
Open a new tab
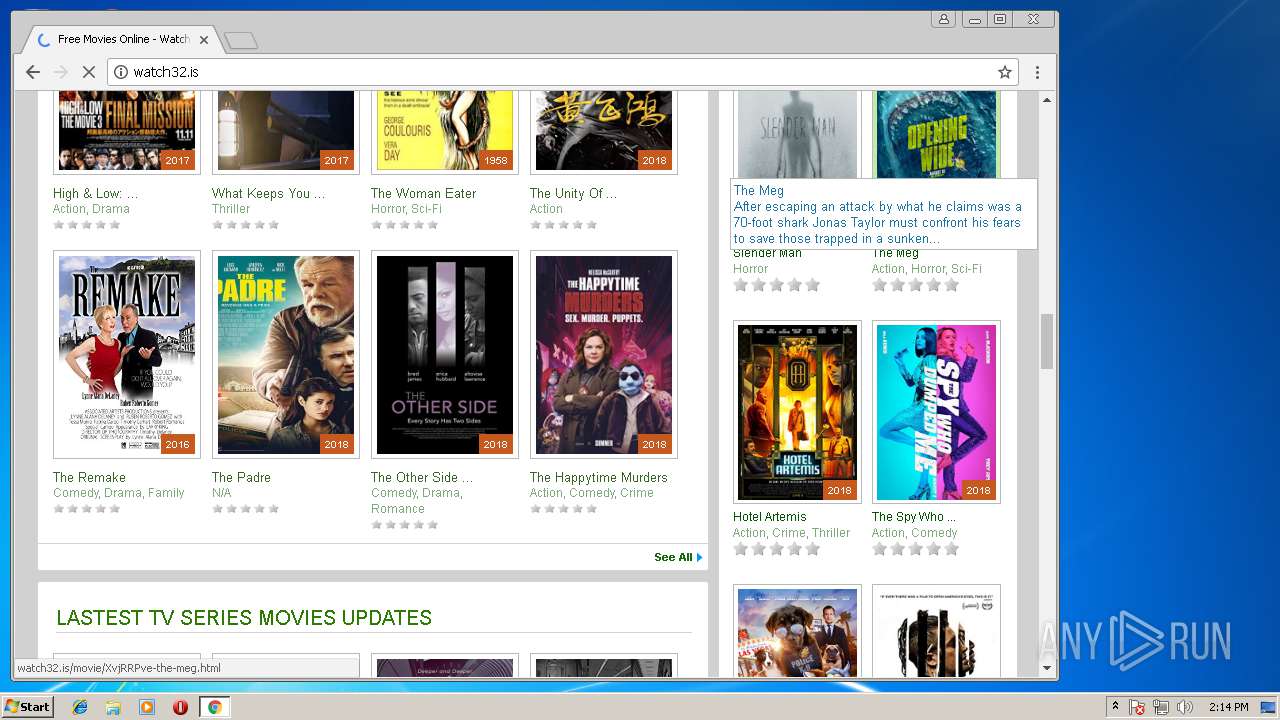point(241,41)
